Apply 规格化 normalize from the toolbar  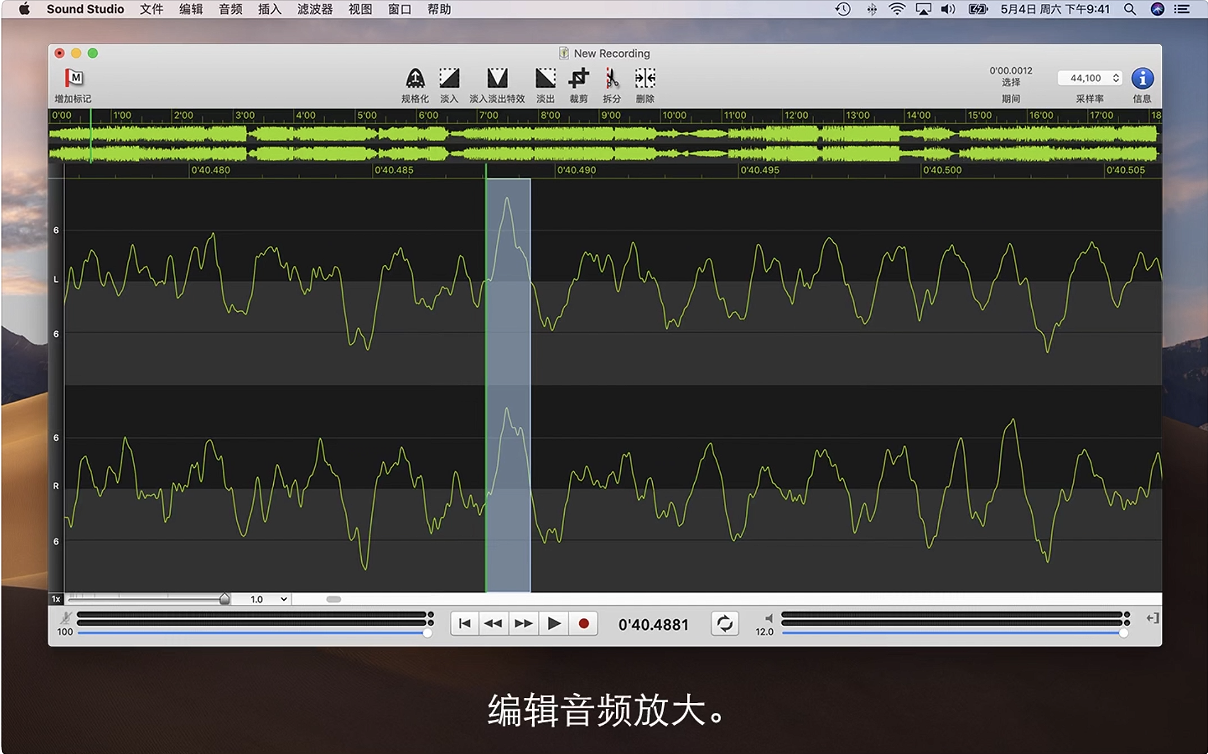tap(415, 78)
